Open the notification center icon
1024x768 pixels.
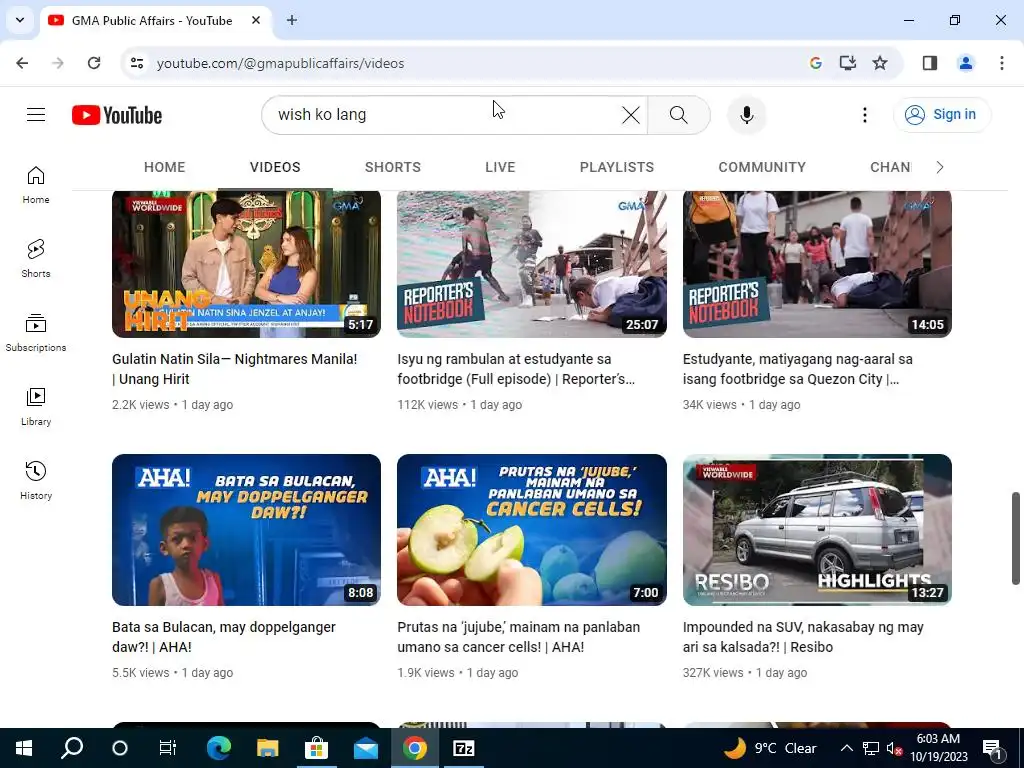(x=992, y=749)
